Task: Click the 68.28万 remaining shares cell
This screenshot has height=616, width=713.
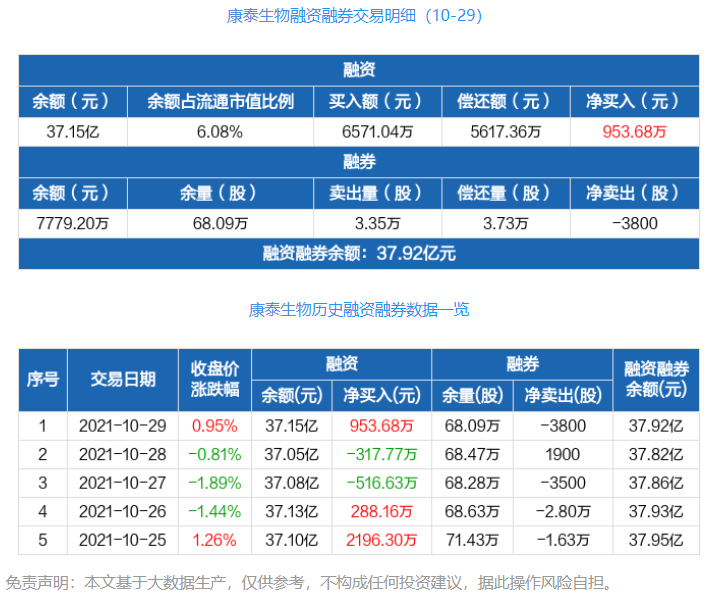Action: point(472,483)
